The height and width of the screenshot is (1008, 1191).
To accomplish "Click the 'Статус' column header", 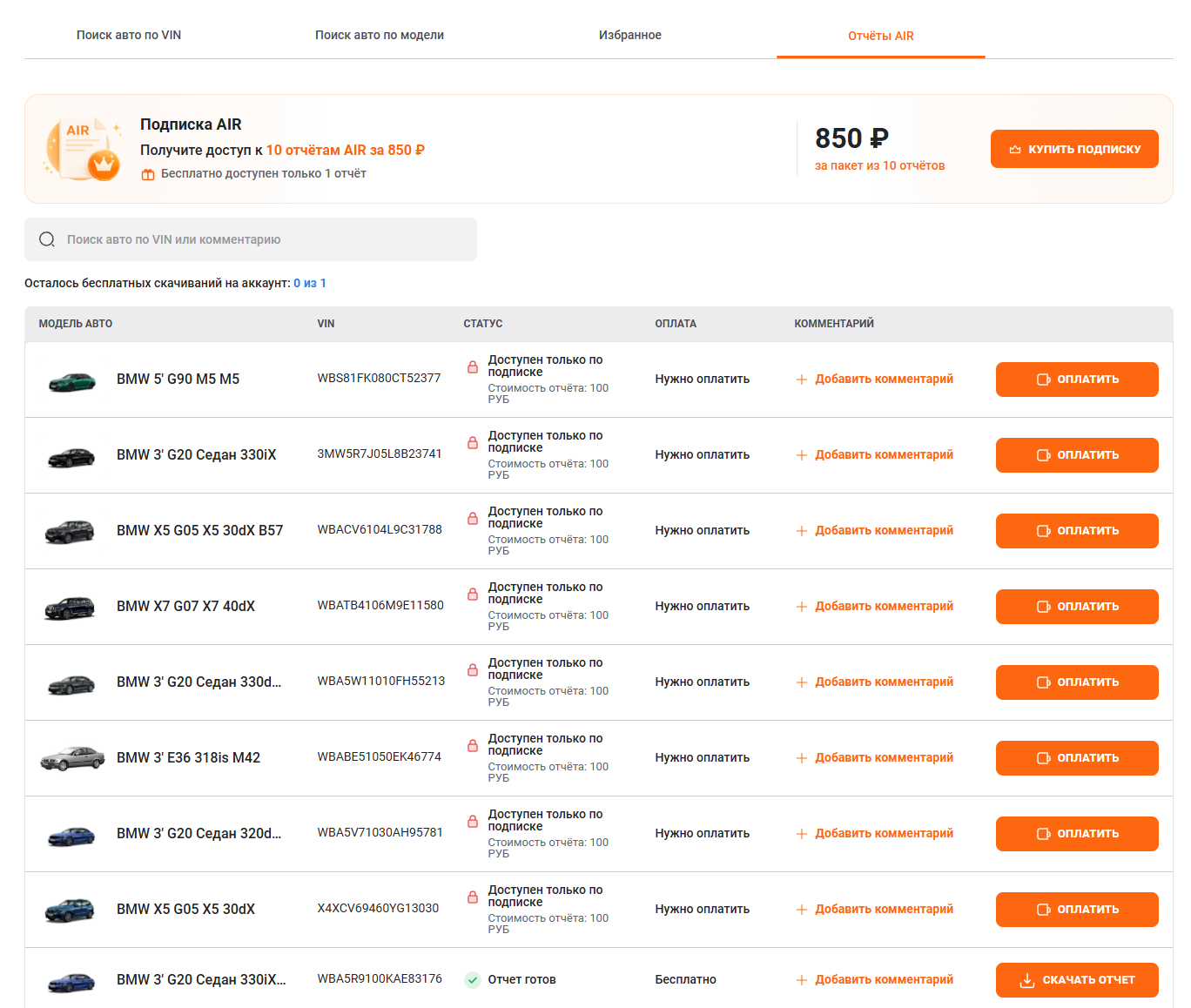I will [483, 324].
